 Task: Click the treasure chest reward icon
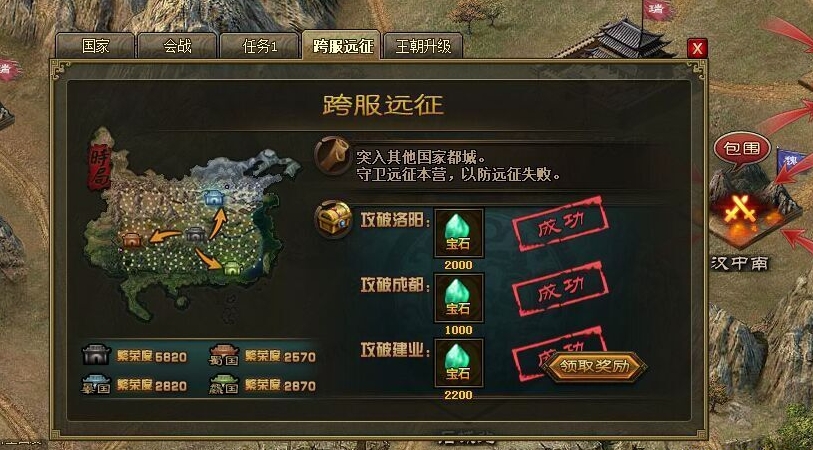point(334,219)
